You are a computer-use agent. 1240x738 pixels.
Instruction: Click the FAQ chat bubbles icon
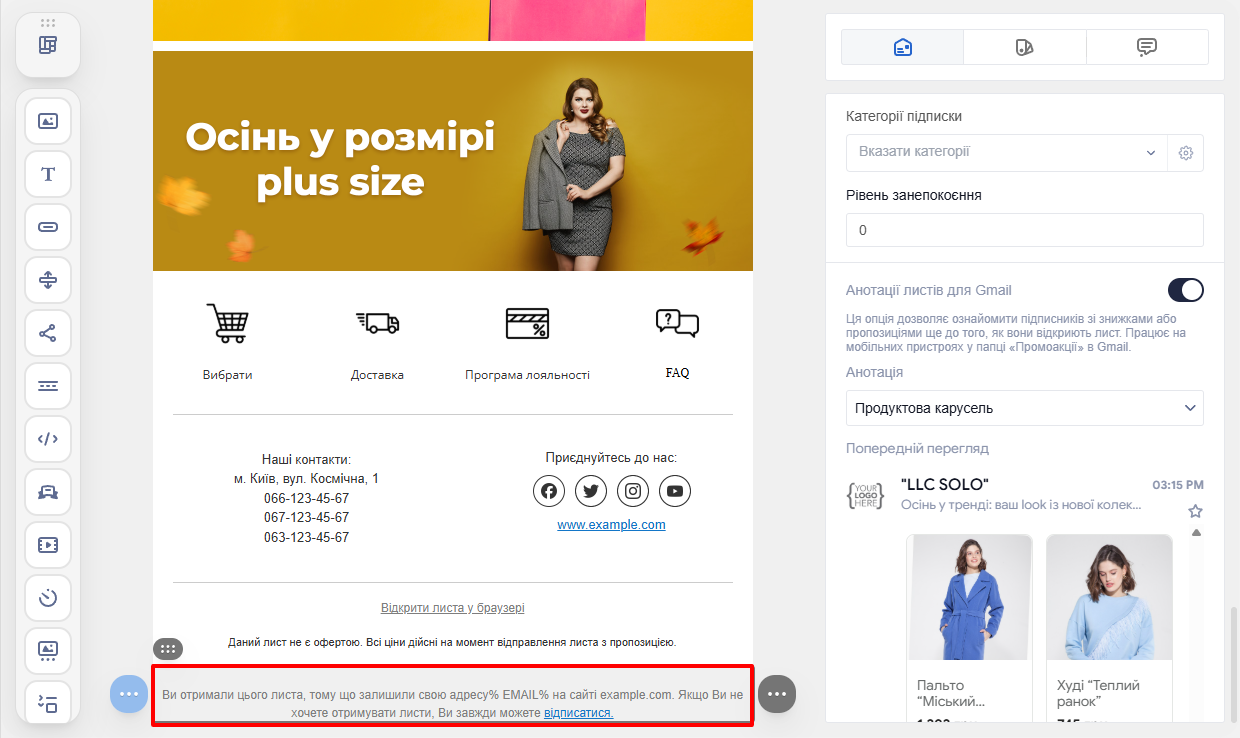pos(677,322)
